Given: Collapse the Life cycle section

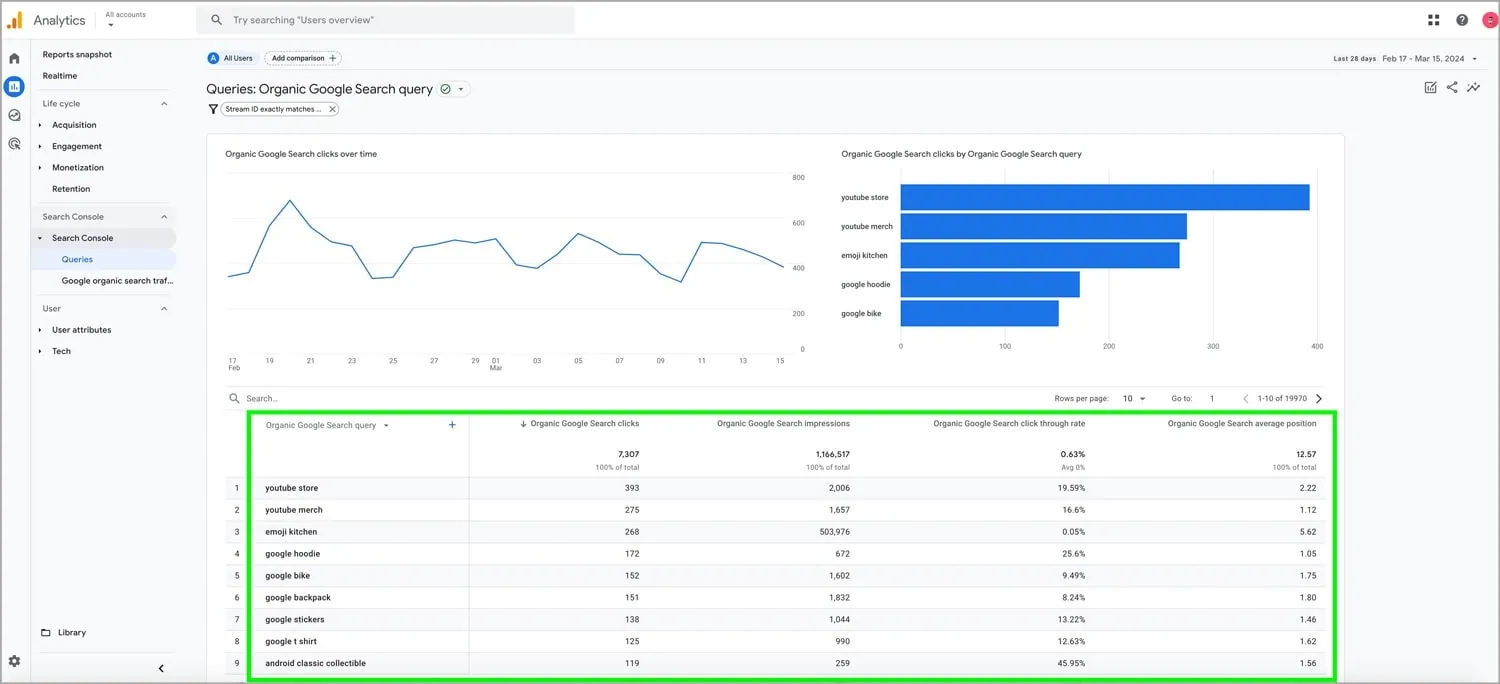Looking at the screenshot, I should coord(164,104).
